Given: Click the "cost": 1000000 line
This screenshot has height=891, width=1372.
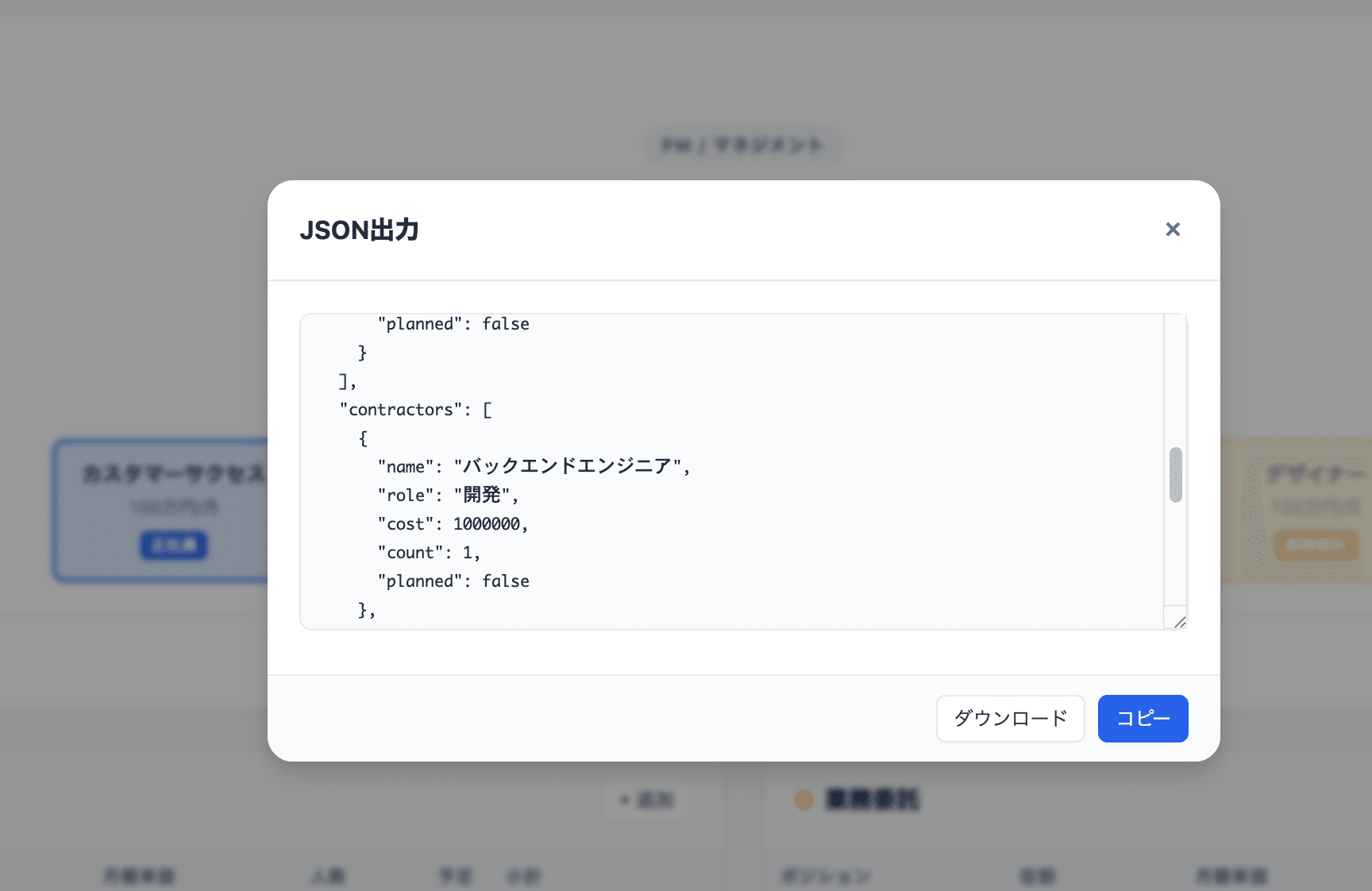Looking at the screenshot, I should tap(452, 524).
